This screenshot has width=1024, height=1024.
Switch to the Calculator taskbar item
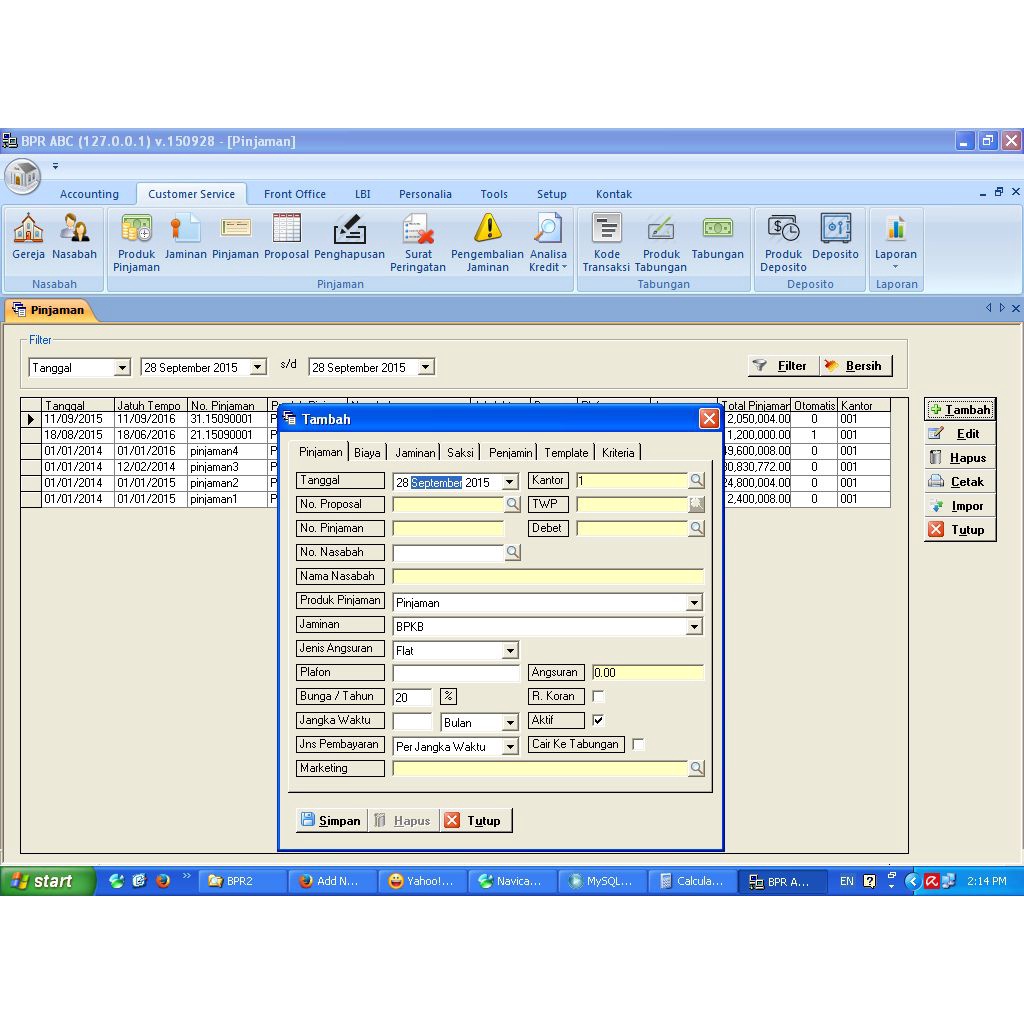(x=692, y=881)
